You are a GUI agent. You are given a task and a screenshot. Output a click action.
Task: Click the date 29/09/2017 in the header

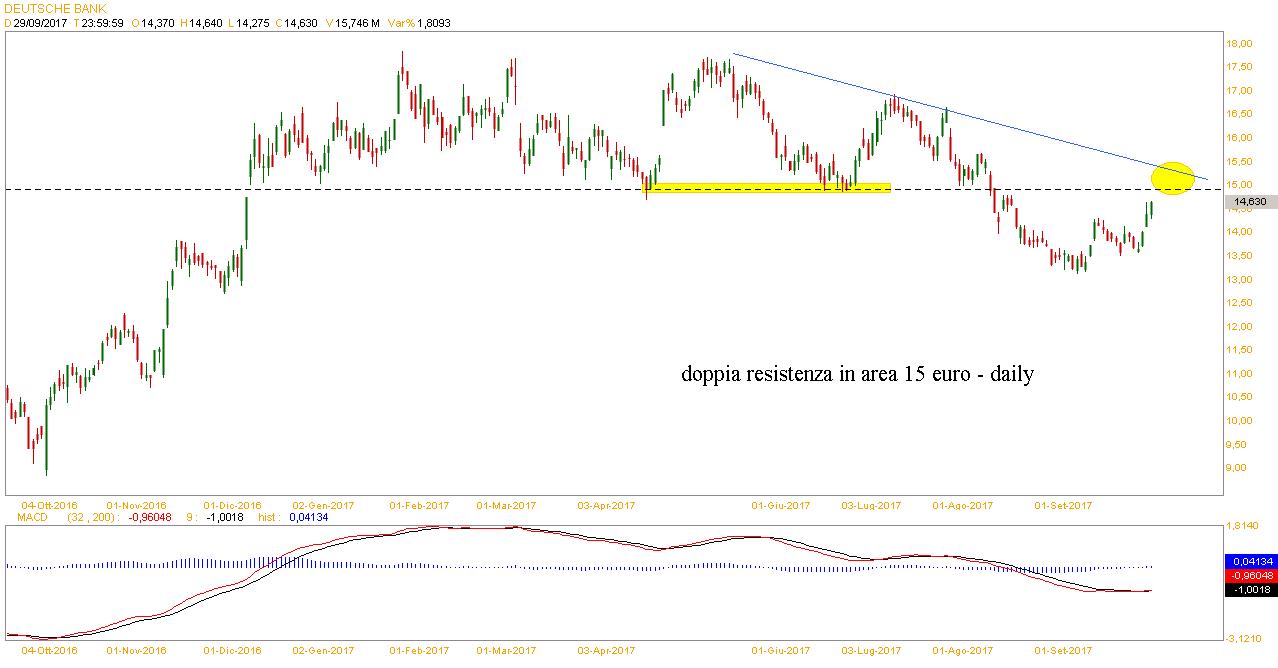[36, 22]
